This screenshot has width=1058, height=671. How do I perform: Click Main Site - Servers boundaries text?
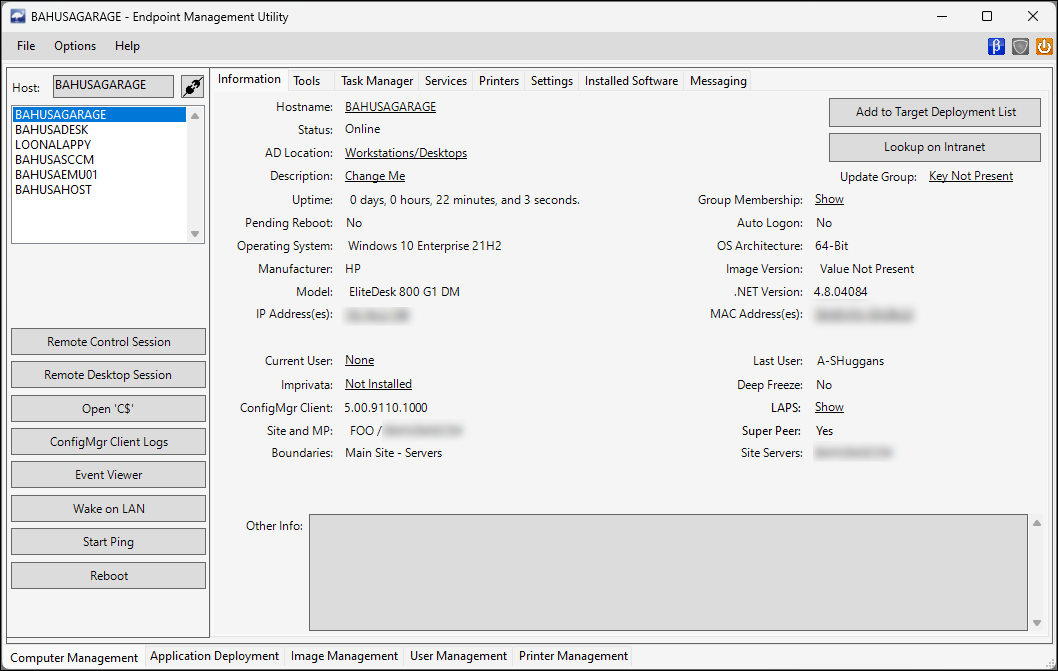(x=393, y=453)
